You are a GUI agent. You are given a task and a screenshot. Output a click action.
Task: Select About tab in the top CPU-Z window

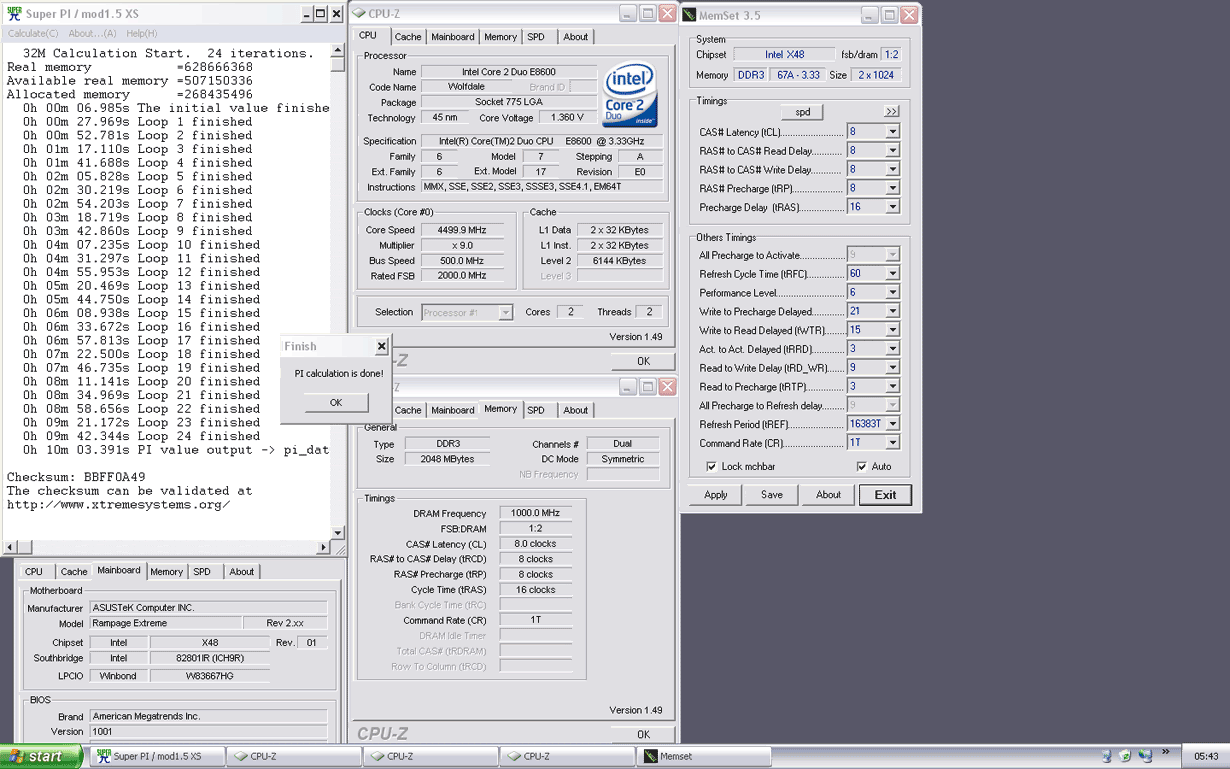click(x=576, y=37)
